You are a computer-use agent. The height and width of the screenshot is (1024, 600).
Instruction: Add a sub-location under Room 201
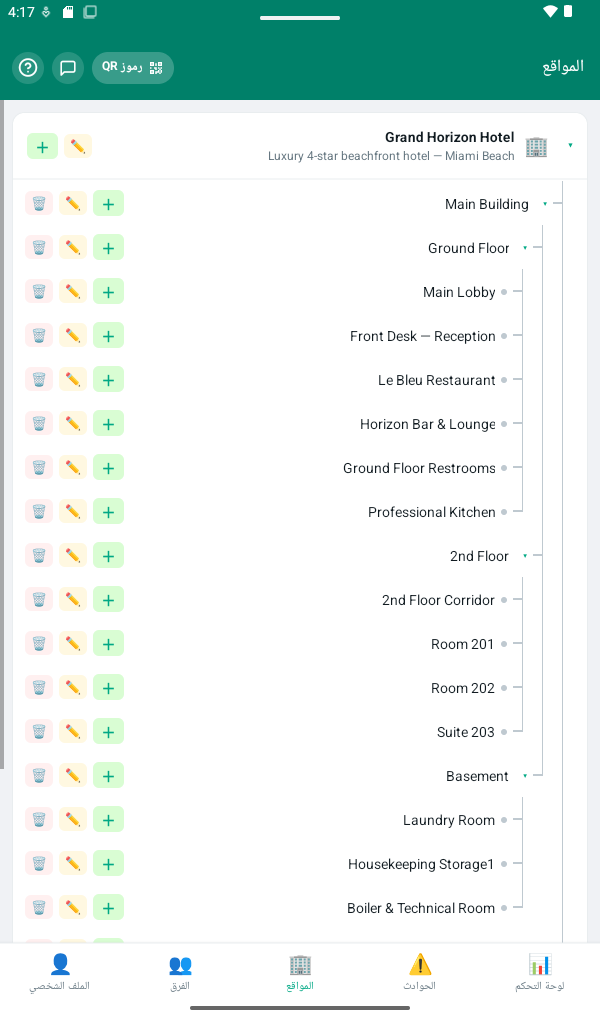[108, 644]
